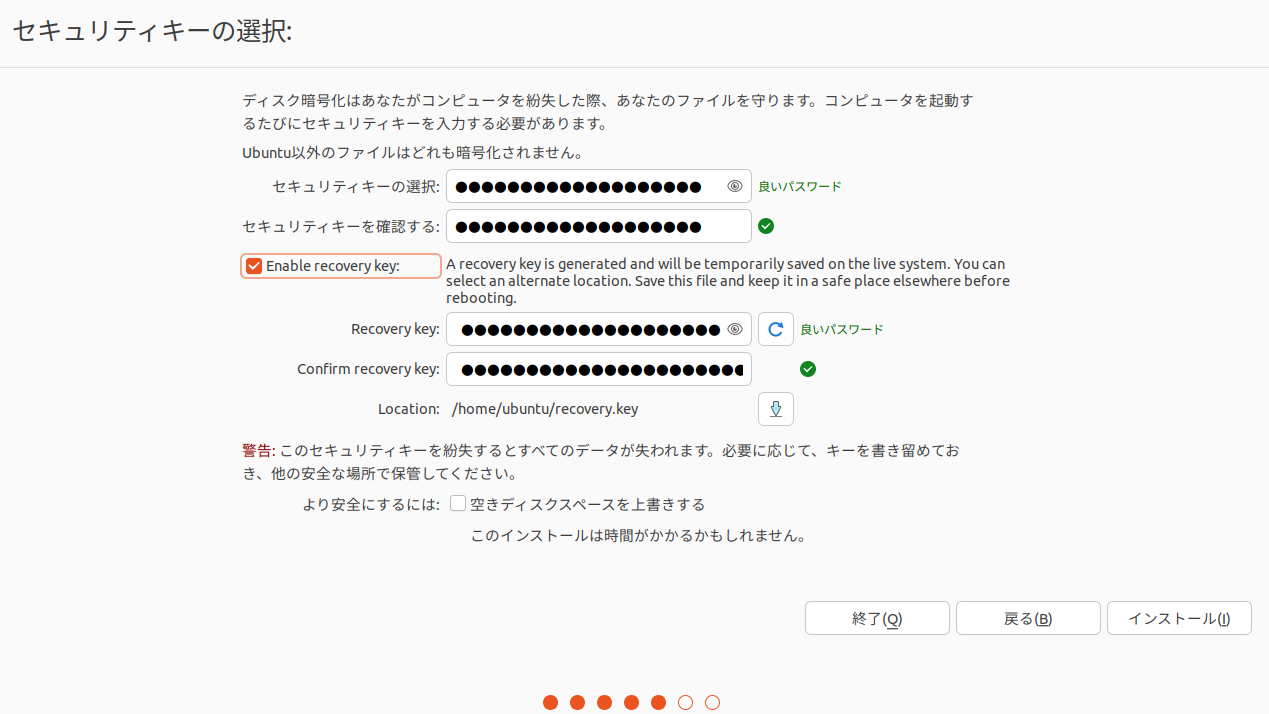Click the sixth page indicator dot
The image size is (1269, 714).
click(685, 702)
